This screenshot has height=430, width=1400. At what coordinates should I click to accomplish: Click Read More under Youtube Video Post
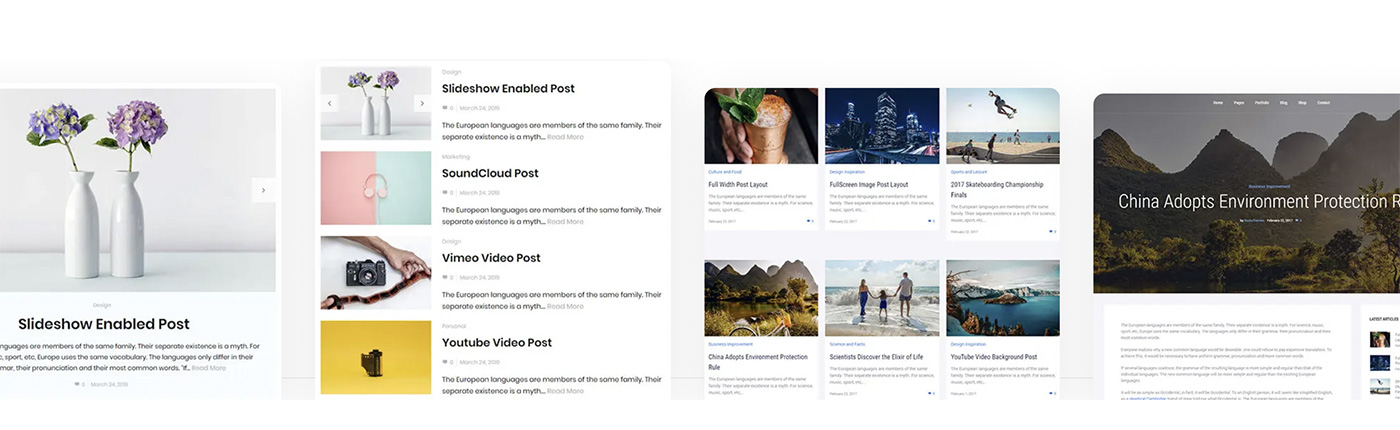(x=565, y=391)
